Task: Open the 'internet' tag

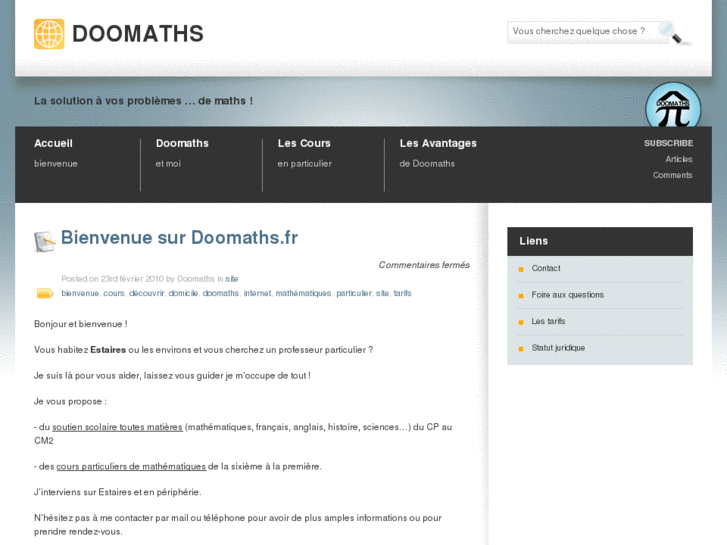Action: (257, 293)
